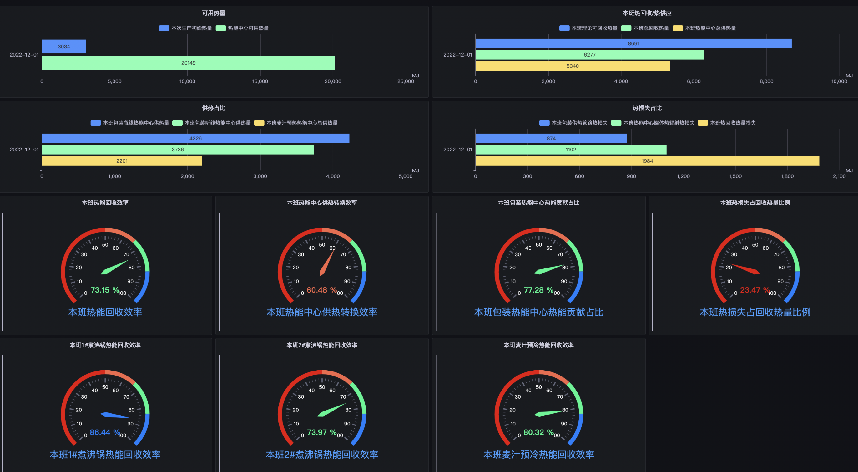Click the 73.97% 本班2#煮沸锅热能回收效率 gauge dial
This screenshot has height=472, width=858.
[x=322, y=411]
